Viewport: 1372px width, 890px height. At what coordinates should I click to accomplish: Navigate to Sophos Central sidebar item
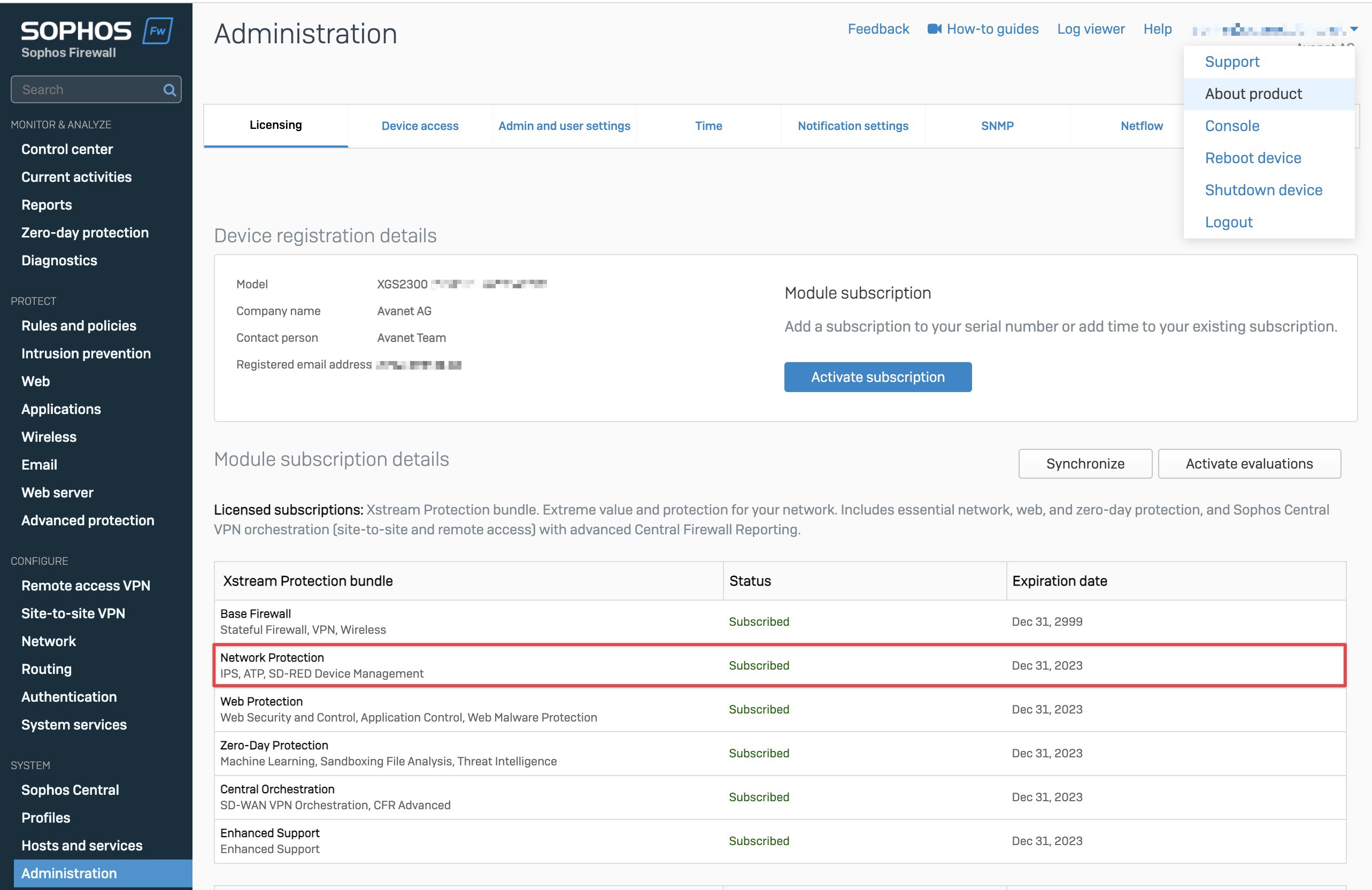[x=71, y=790]
